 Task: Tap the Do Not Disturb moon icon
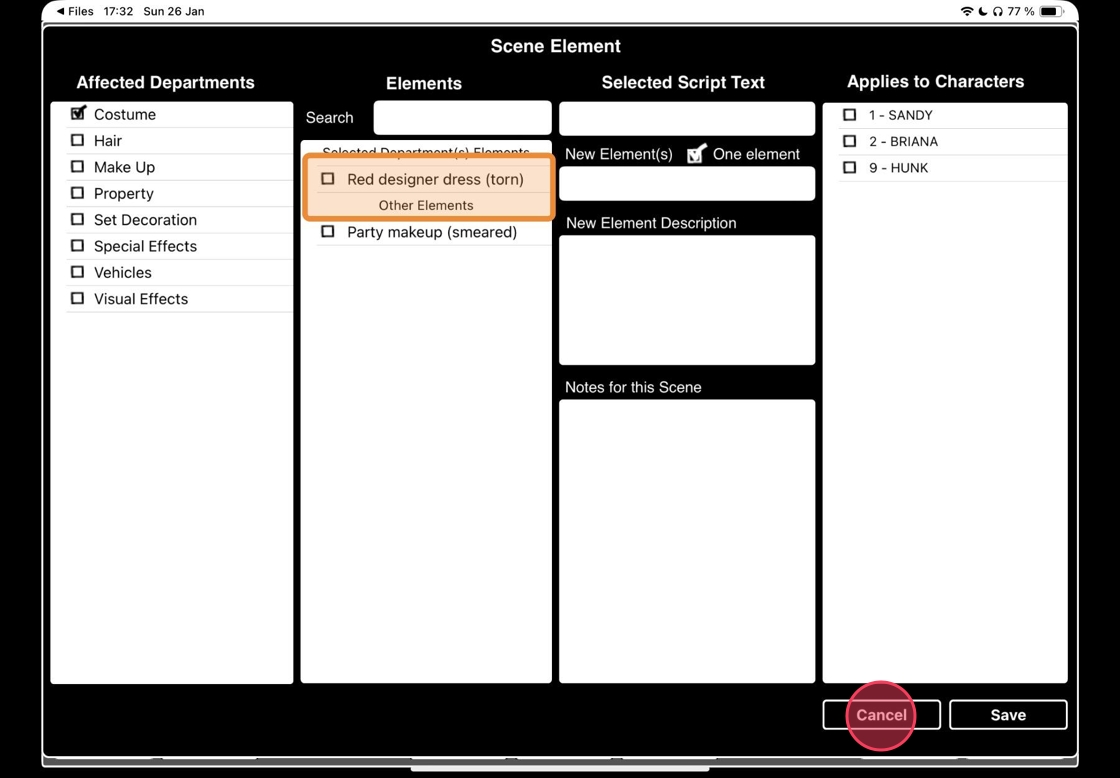(983, 11)
